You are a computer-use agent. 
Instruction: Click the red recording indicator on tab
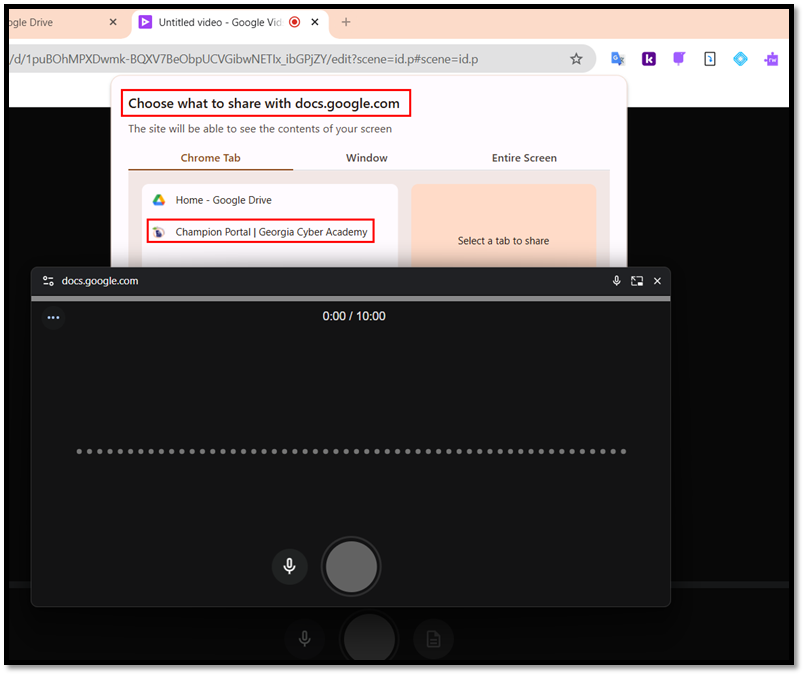coord(295,22)
